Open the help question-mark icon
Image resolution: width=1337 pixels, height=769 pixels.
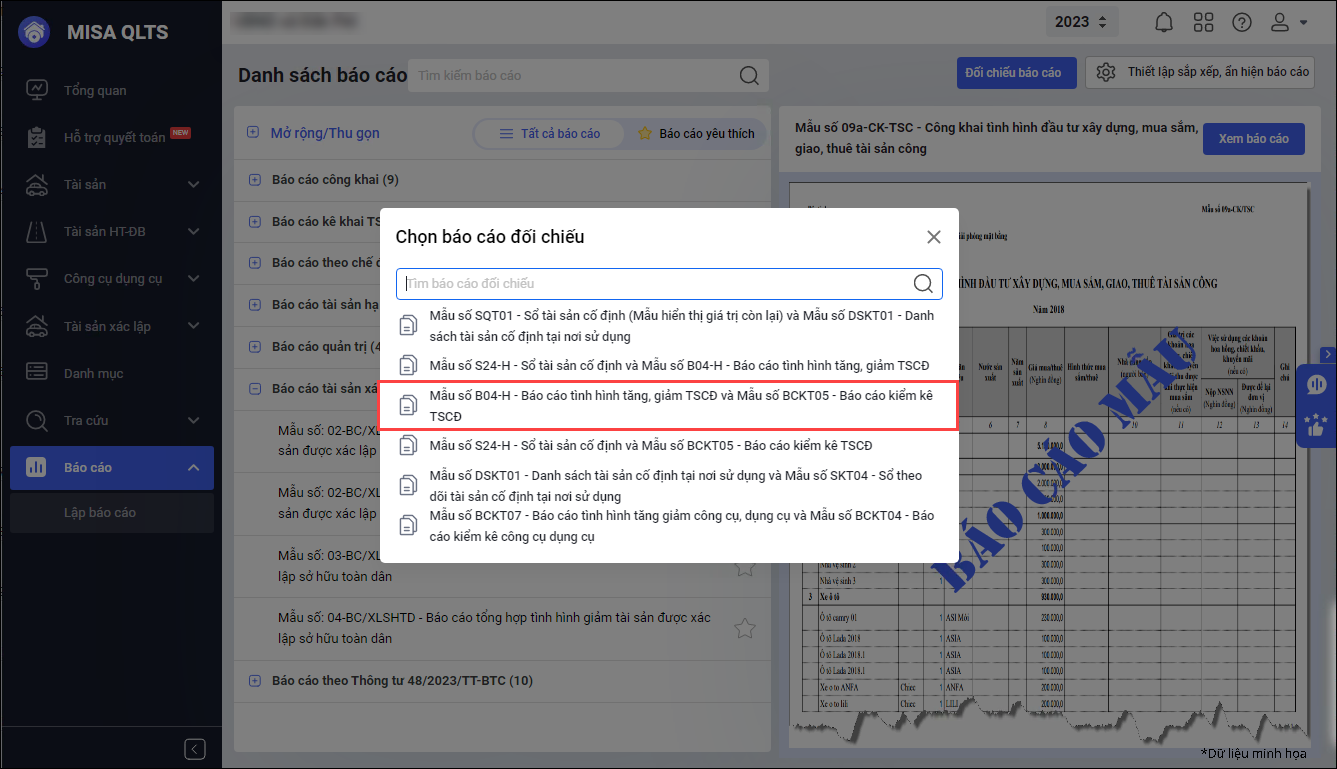pos(1242,22)
